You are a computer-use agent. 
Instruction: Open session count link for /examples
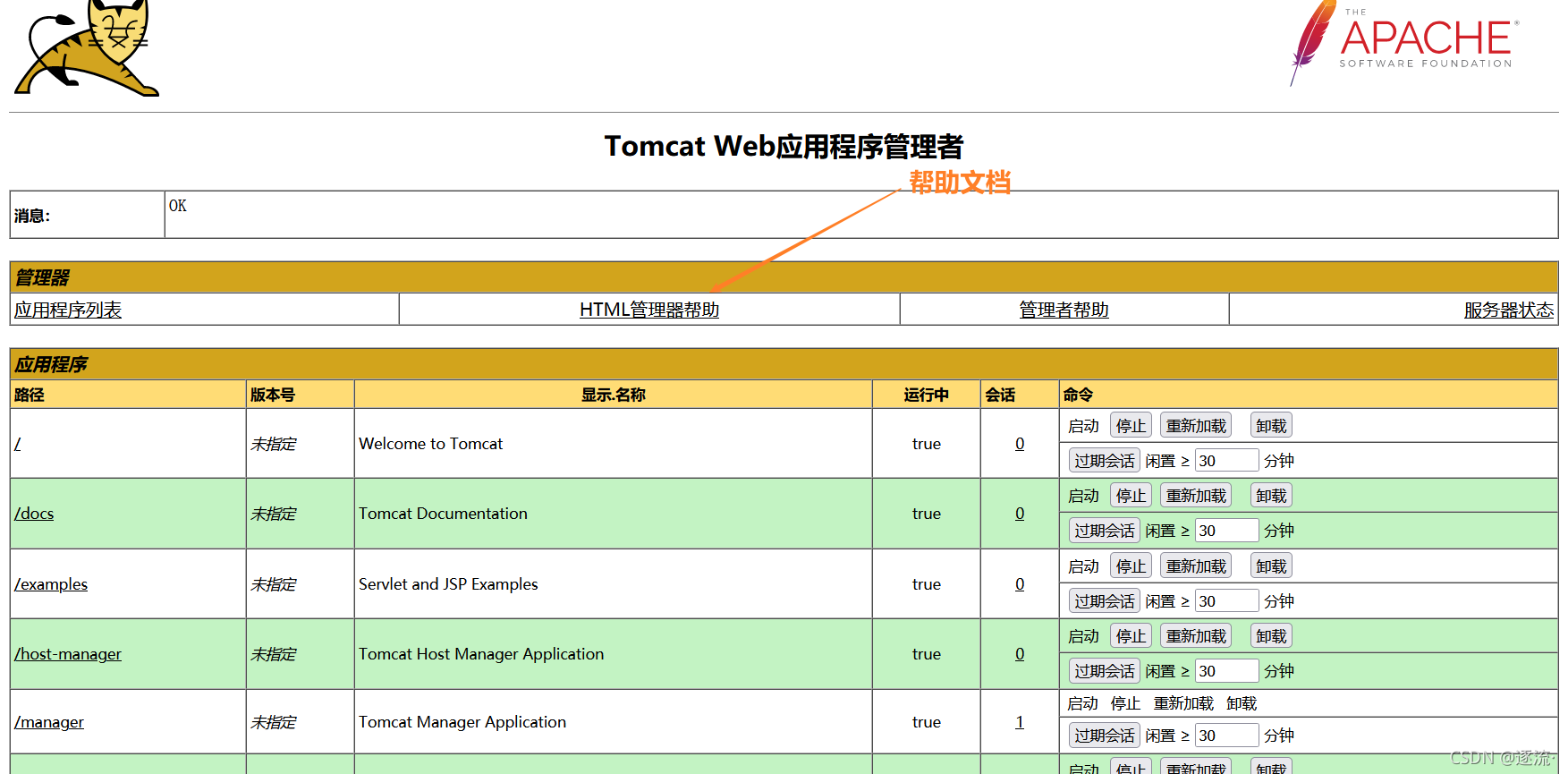click(x=1020, y=584)
